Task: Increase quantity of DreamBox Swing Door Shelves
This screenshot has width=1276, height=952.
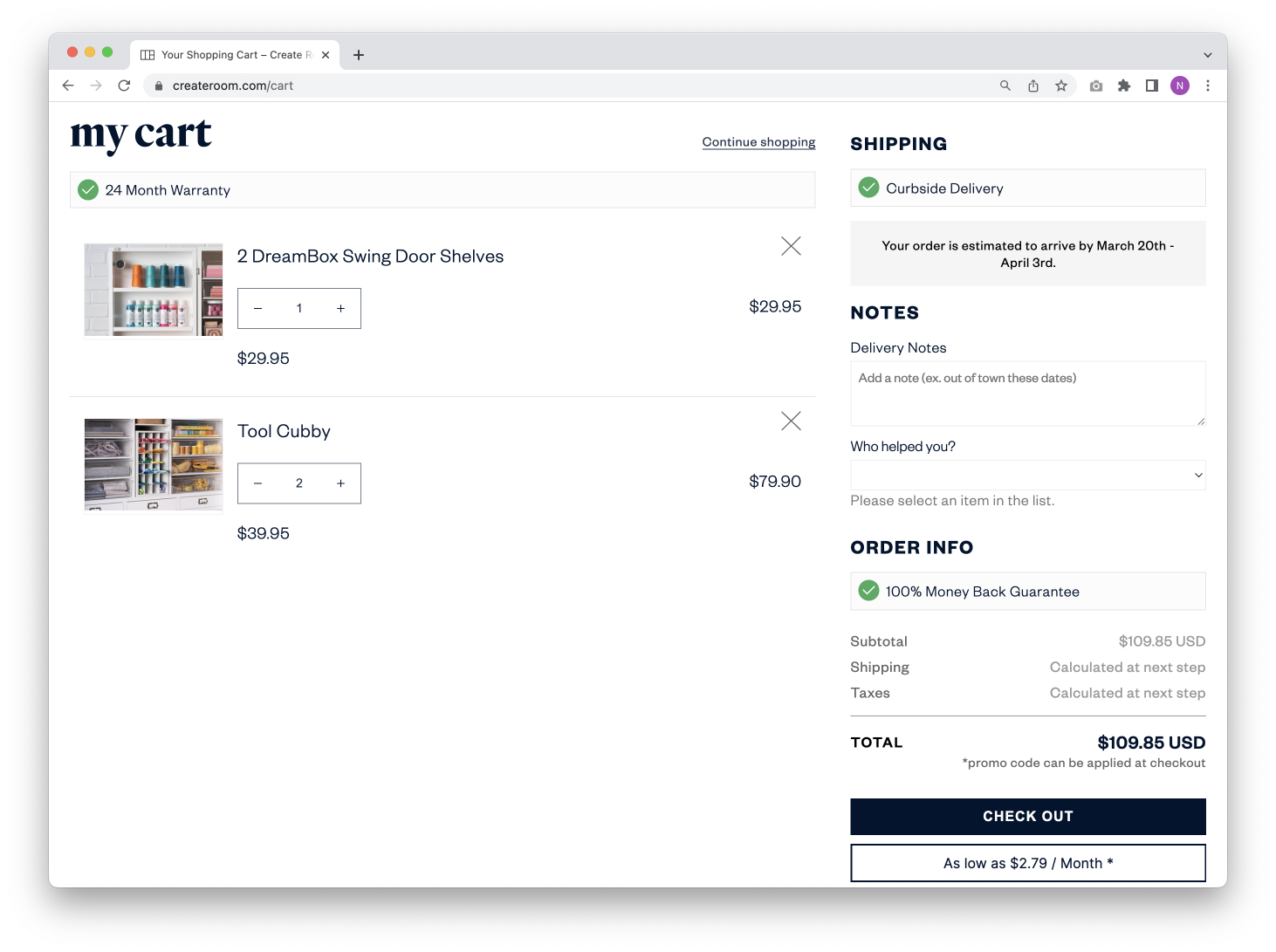Action: 340,308
